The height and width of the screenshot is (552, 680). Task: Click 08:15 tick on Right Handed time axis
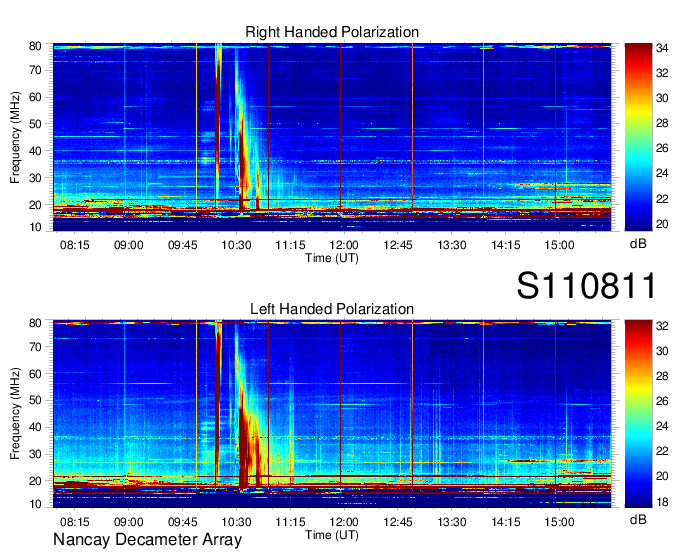75,245
